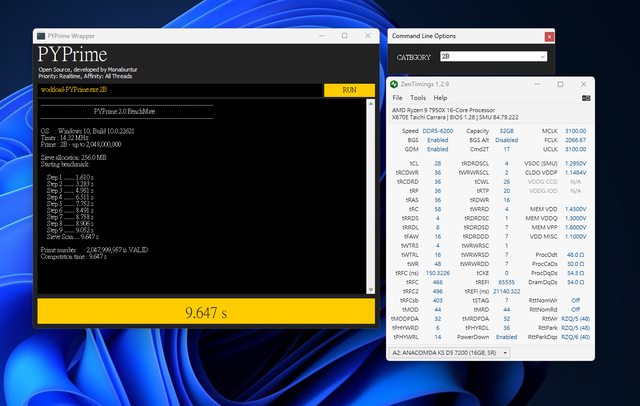This screenshot has width=640, height=406.
Task: Click the yellow 9.647 s result bar
Action: (206, 311)
